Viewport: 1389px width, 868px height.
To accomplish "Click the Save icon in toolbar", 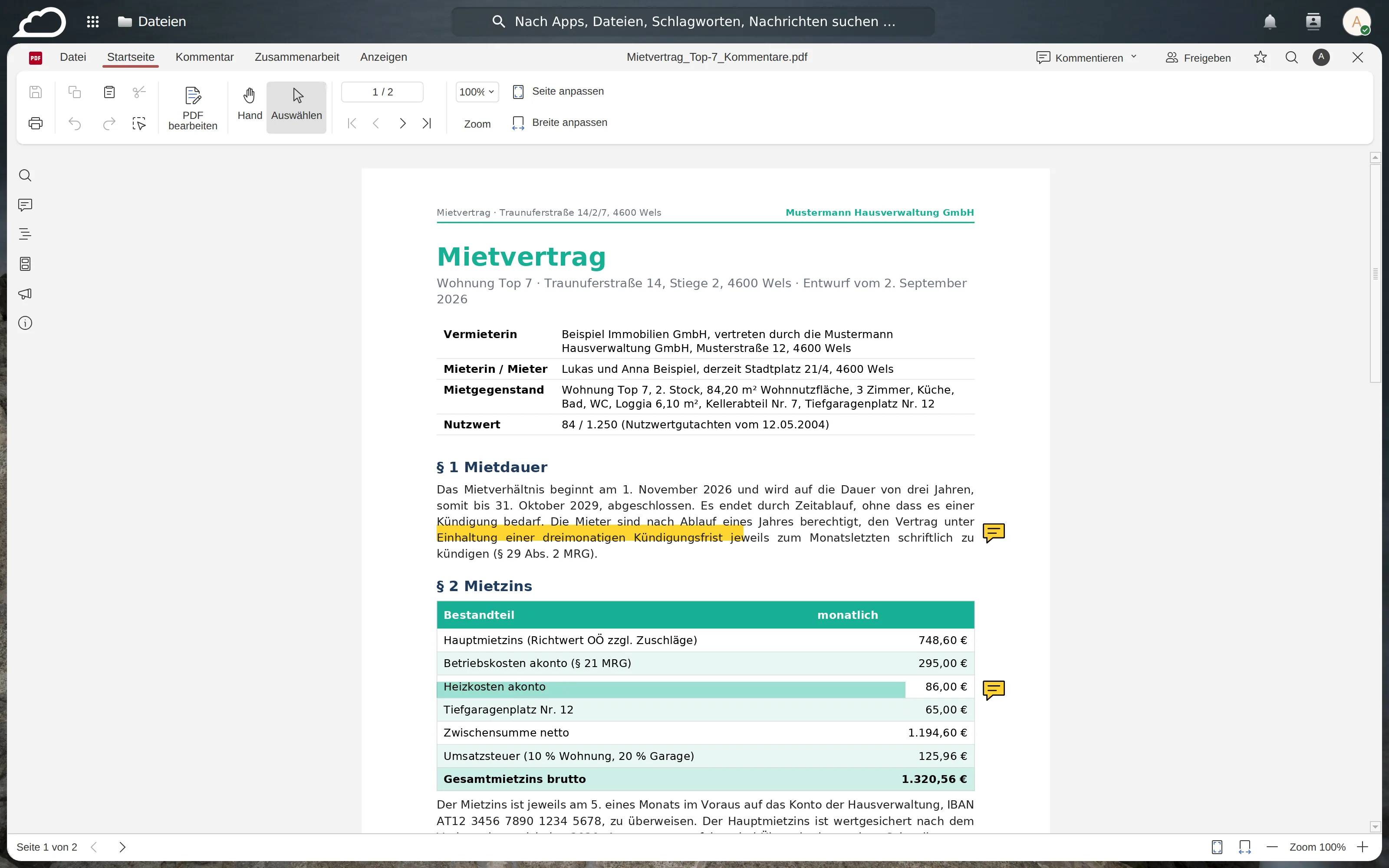I will pos(36,92).
